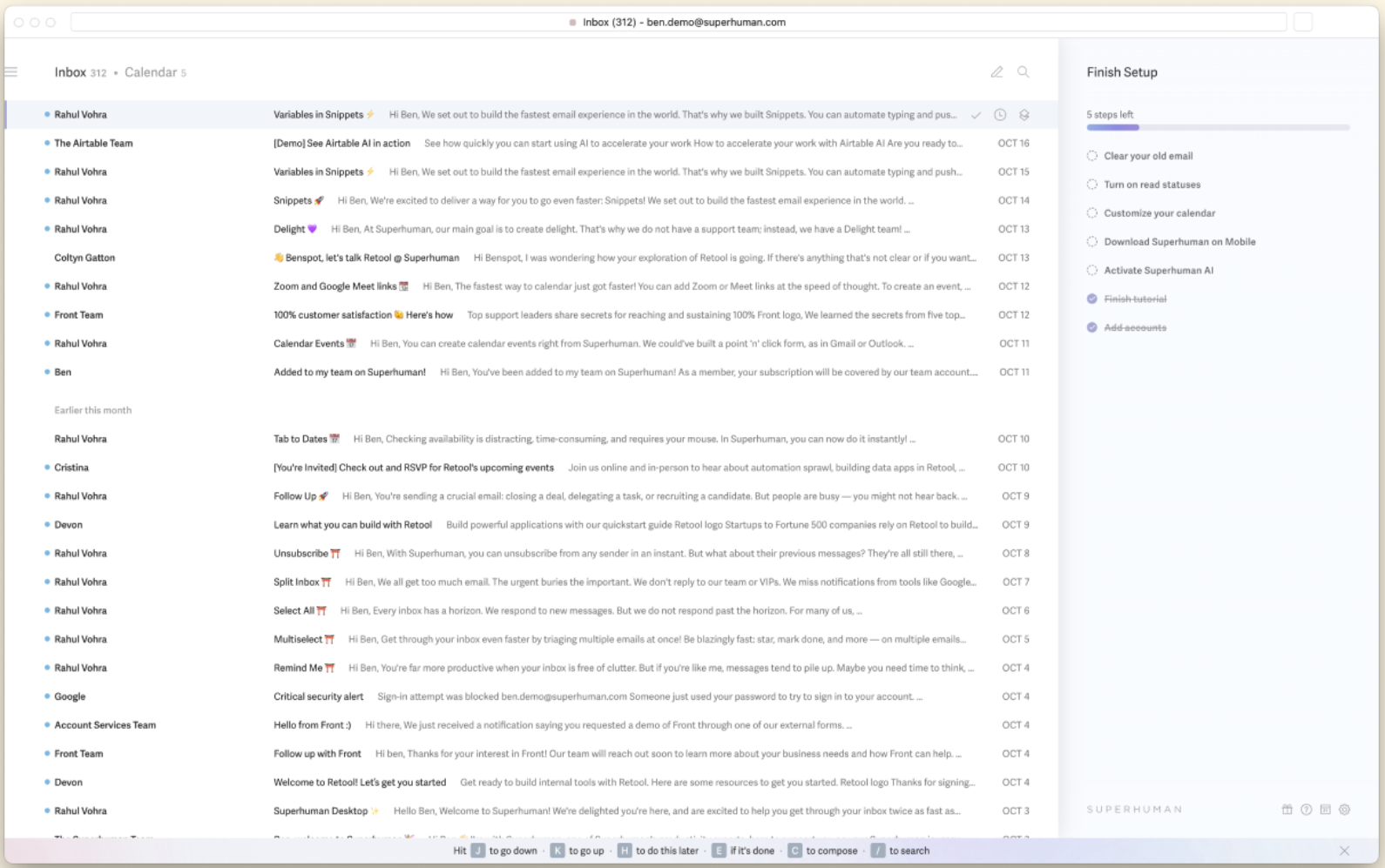Open the hamburger menu icon
The image size is (1385, 868).
coord(11,72)
